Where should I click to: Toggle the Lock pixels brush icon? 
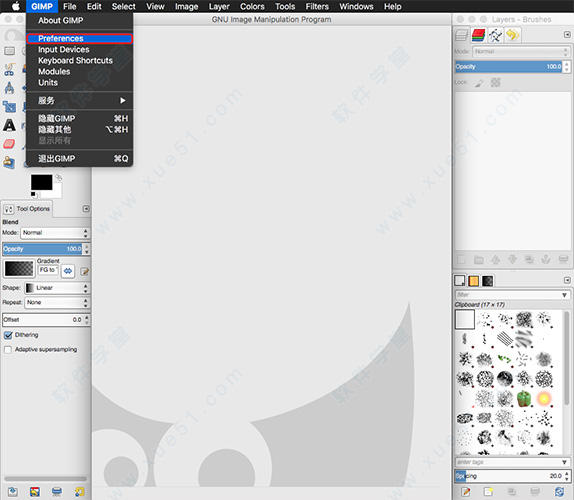[479, 83]
